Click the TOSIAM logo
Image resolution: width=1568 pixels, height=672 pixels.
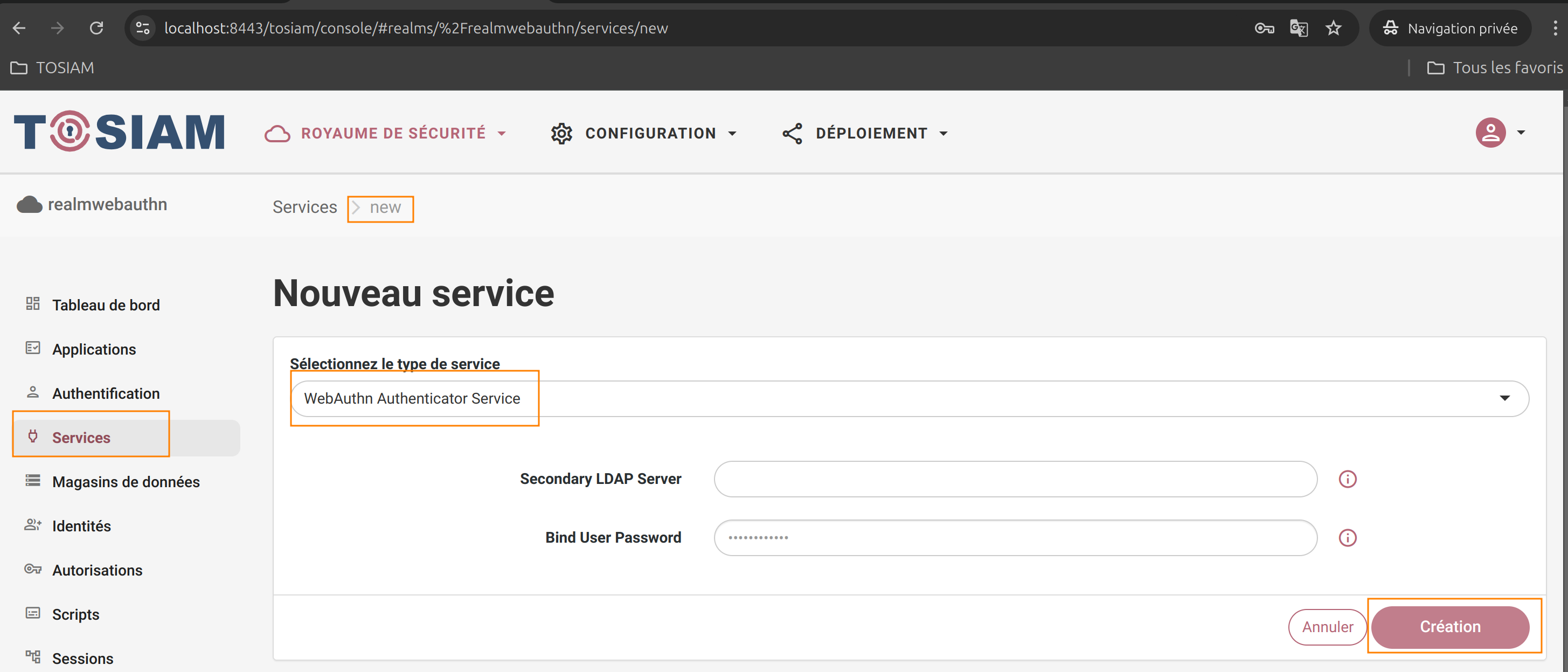click(x=119, y=132)
